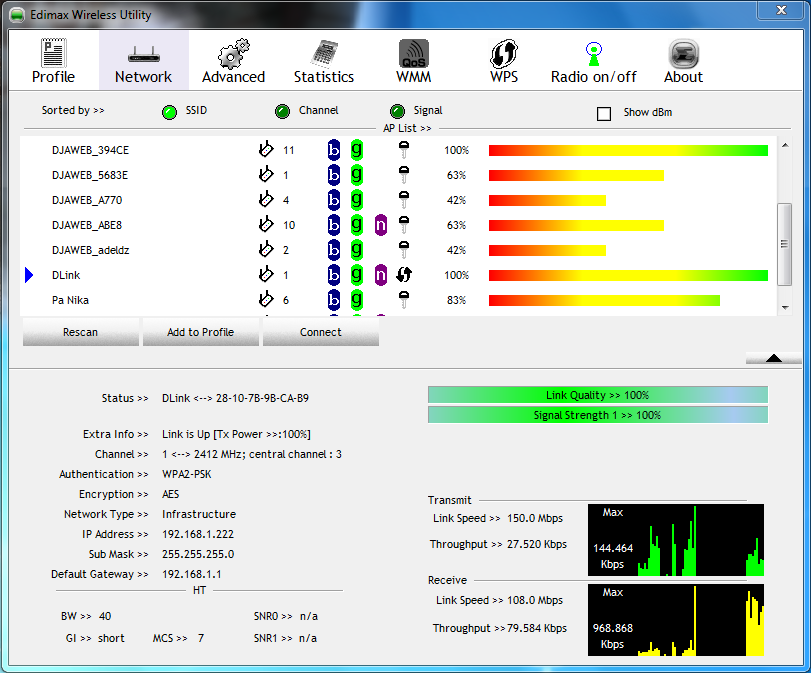This screenshot has height=673, width=811.
Task: Click the g mode icon for Pa Nika
Action: [x=357, y=300]
